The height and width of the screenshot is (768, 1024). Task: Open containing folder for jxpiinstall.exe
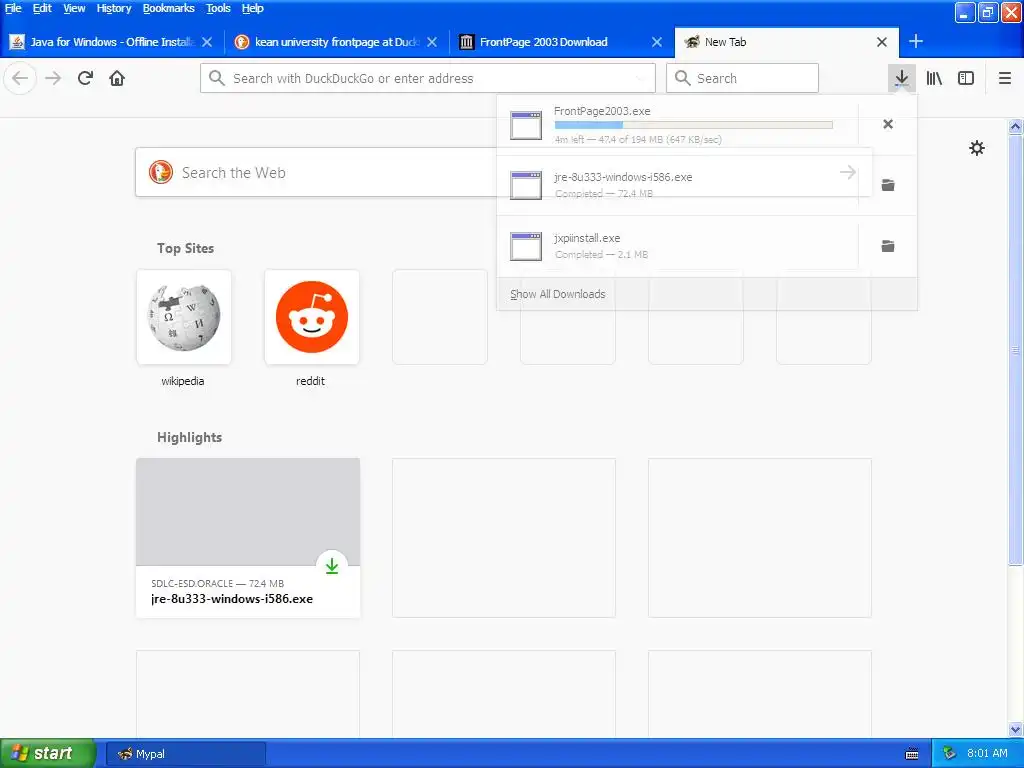tap(888, 246)
